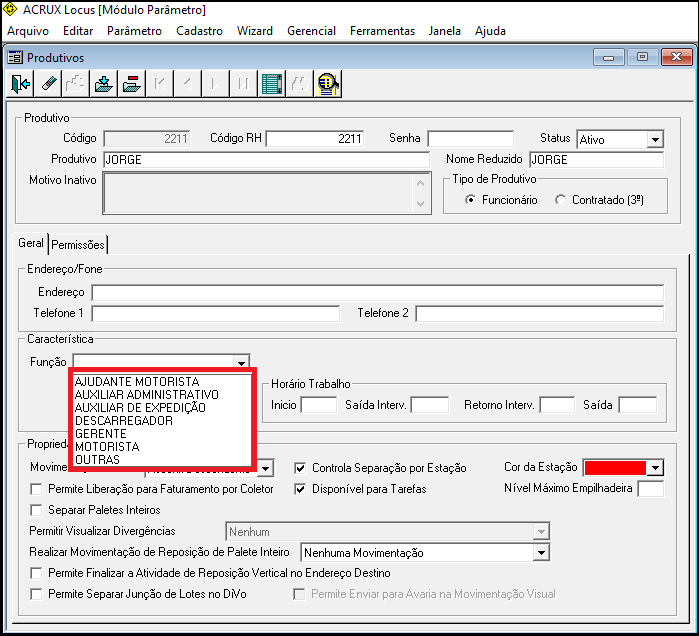The height and width of the screenshot is (636, 699).
Task: Click the greyed-out previous record navigation icon
Action: point(187,83)
